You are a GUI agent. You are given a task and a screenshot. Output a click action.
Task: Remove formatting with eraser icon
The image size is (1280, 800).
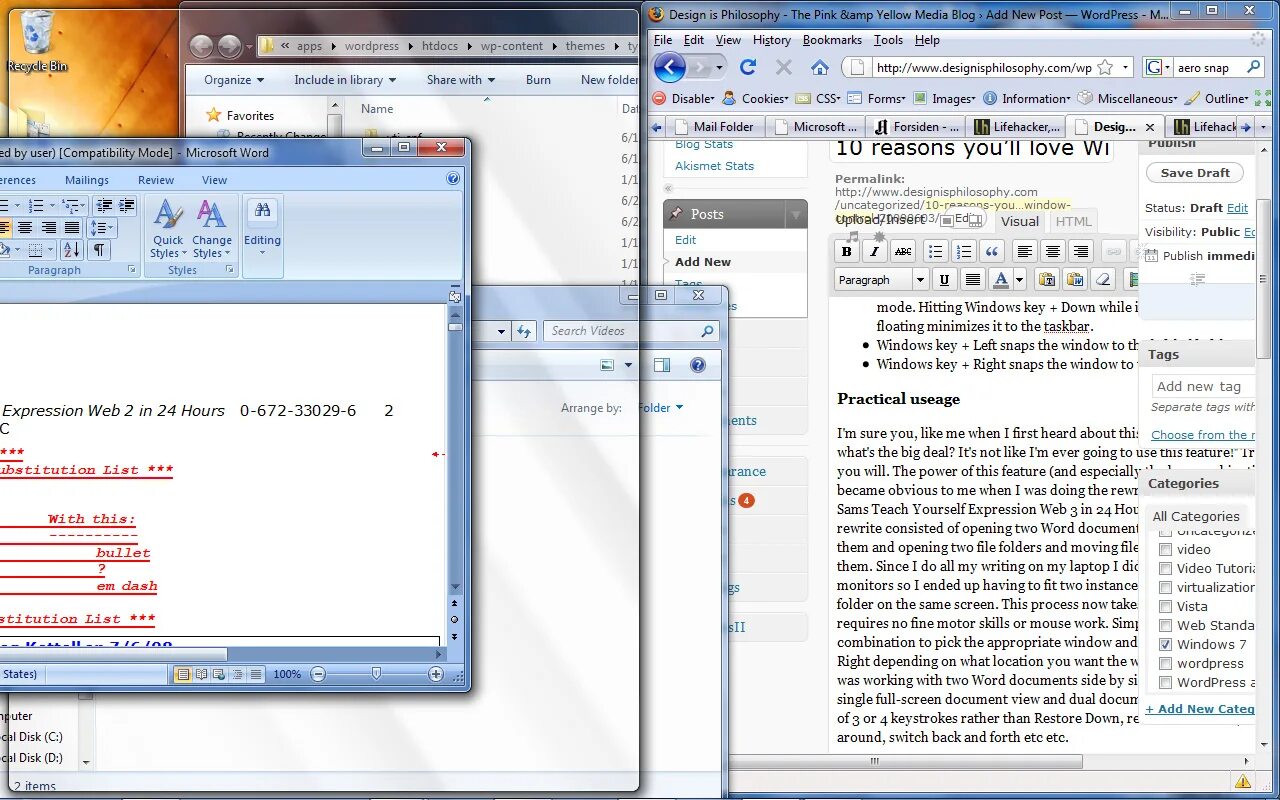(x=1103, y=279)
